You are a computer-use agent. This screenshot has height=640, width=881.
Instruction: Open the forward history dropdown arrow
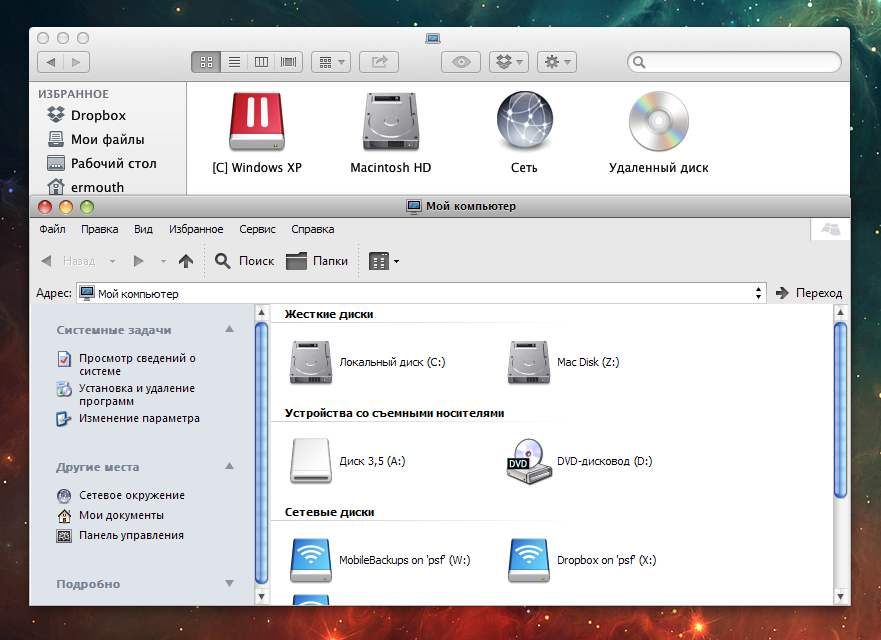coord(163,261)
